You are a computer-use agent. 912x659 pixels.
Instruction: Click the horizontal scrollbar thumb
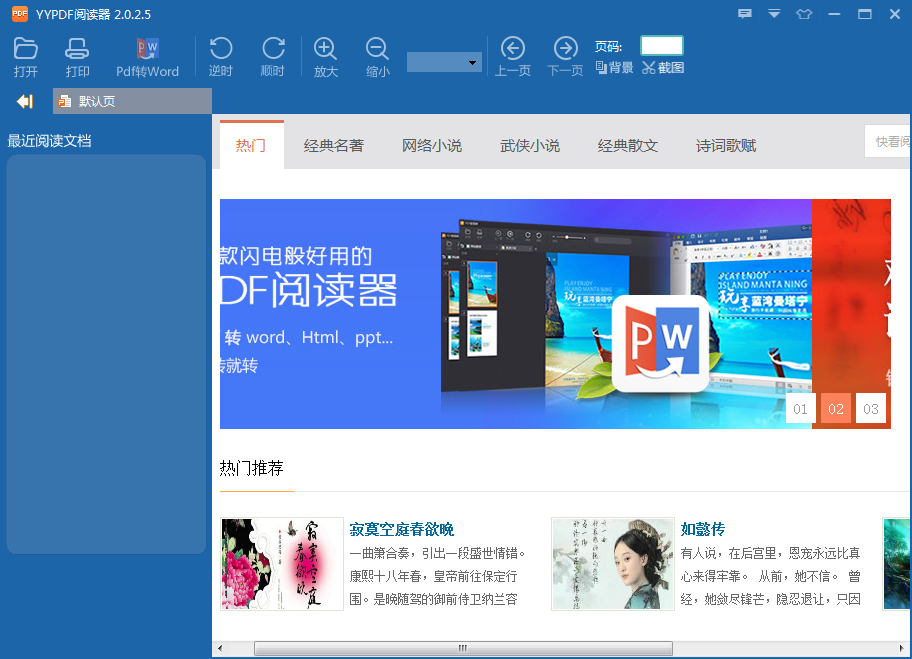pos(463,648)
